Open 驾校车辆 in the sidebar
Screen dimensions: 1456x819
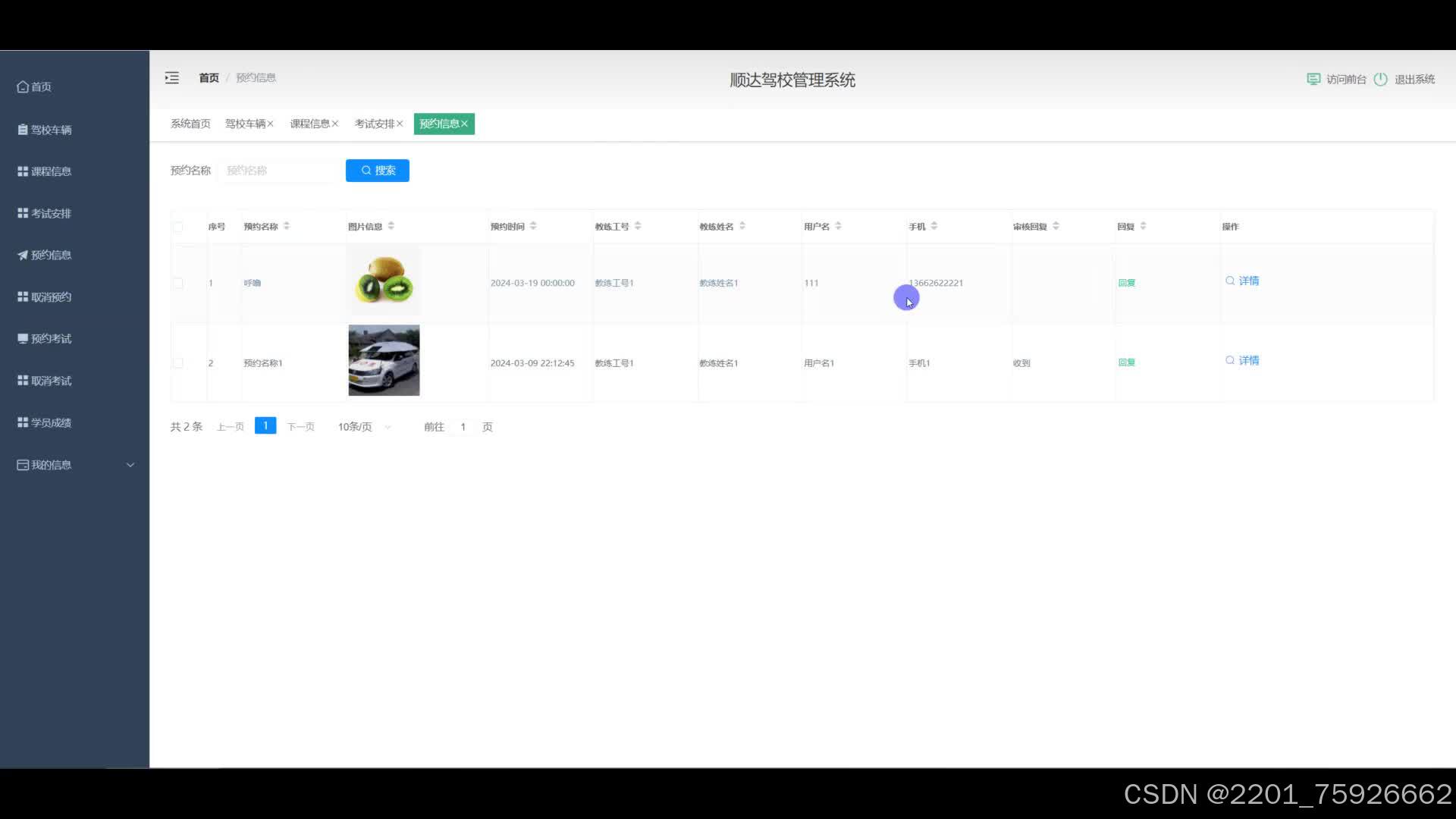[x=51, y=130]
